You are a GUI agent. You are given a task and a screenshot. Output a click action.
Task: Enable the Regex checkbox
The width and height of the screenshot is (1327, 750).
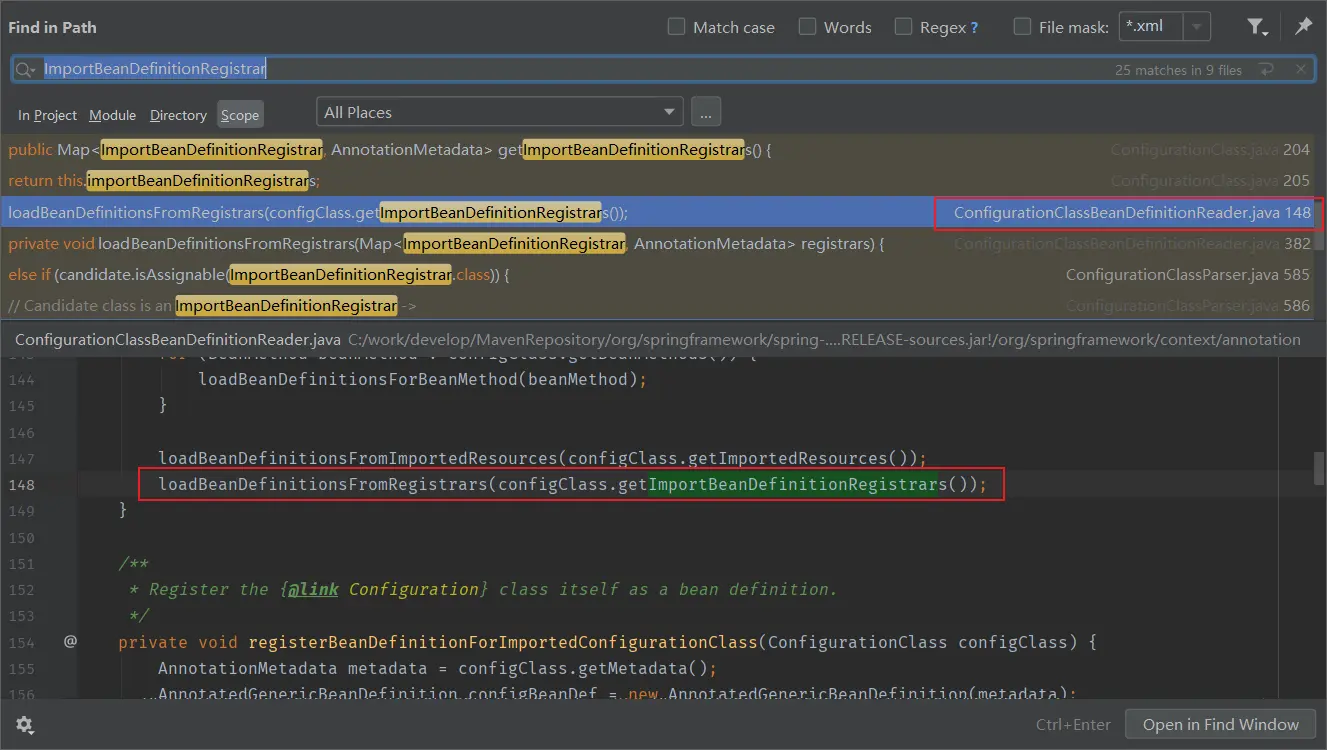(x=903, y=27)
